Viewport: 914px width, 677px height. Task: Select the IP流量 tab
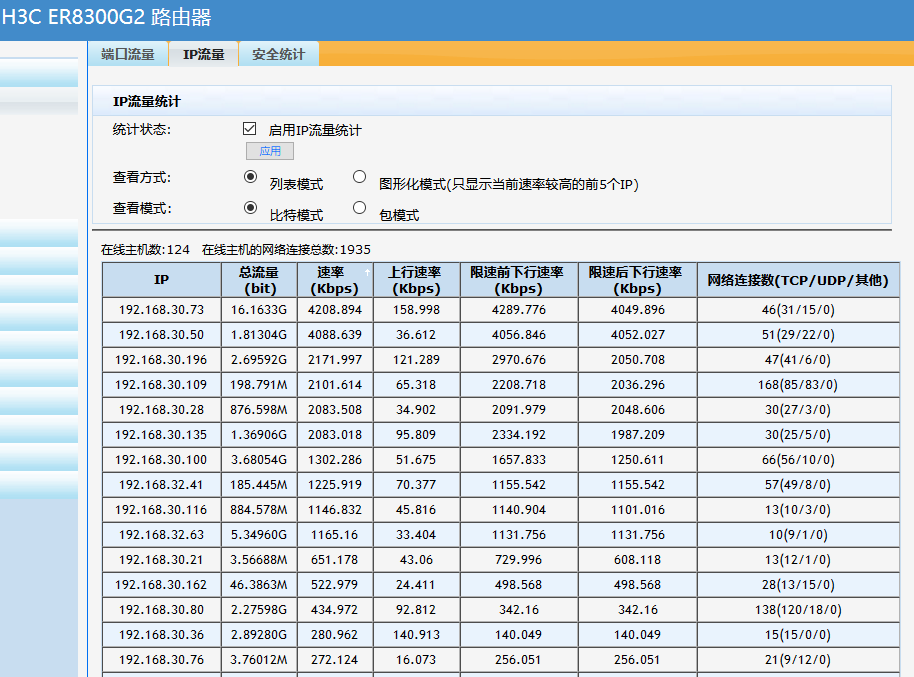(203, 55)
